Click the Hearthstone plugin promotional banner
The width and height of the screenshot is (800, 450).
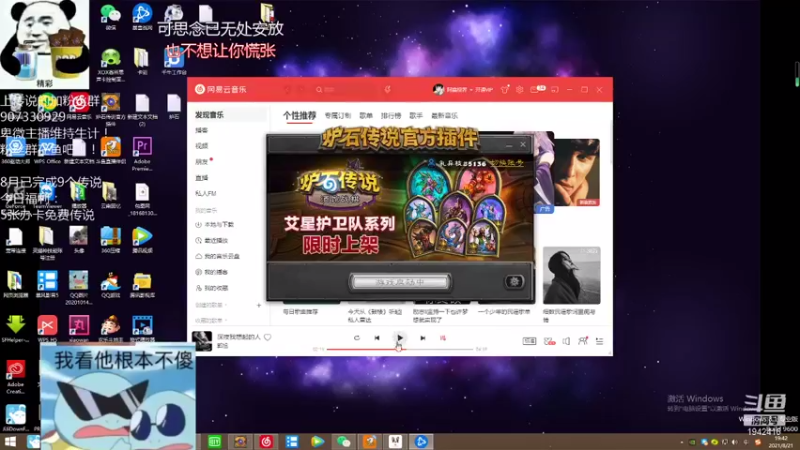tap(400, 207)
